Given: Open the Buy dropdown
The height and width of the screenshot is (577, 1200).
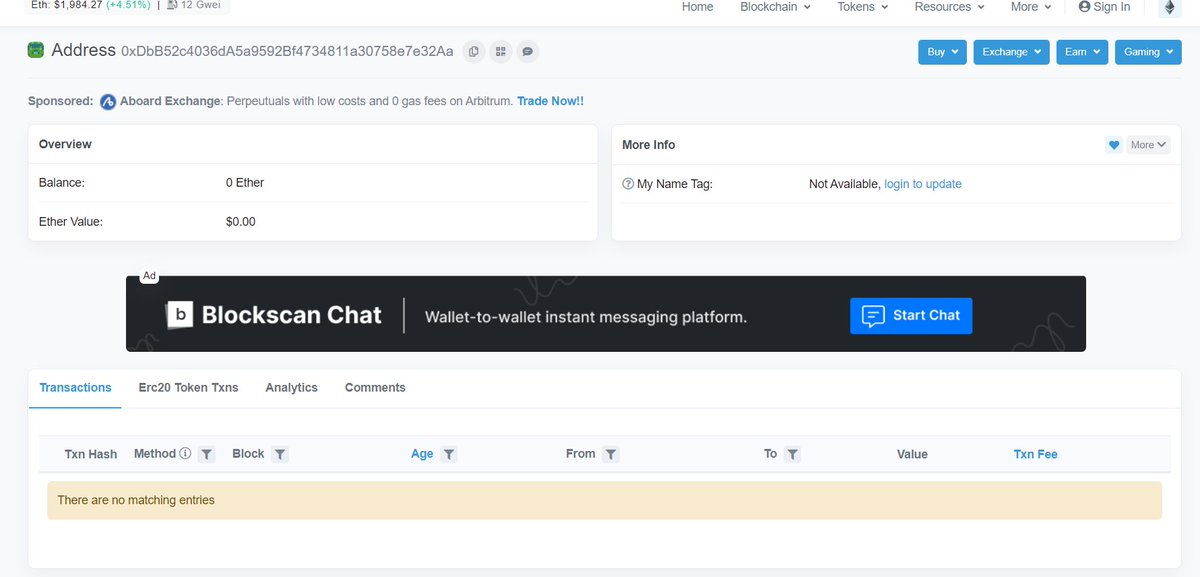Looking at the screenshot, I should tap(942, 52).
